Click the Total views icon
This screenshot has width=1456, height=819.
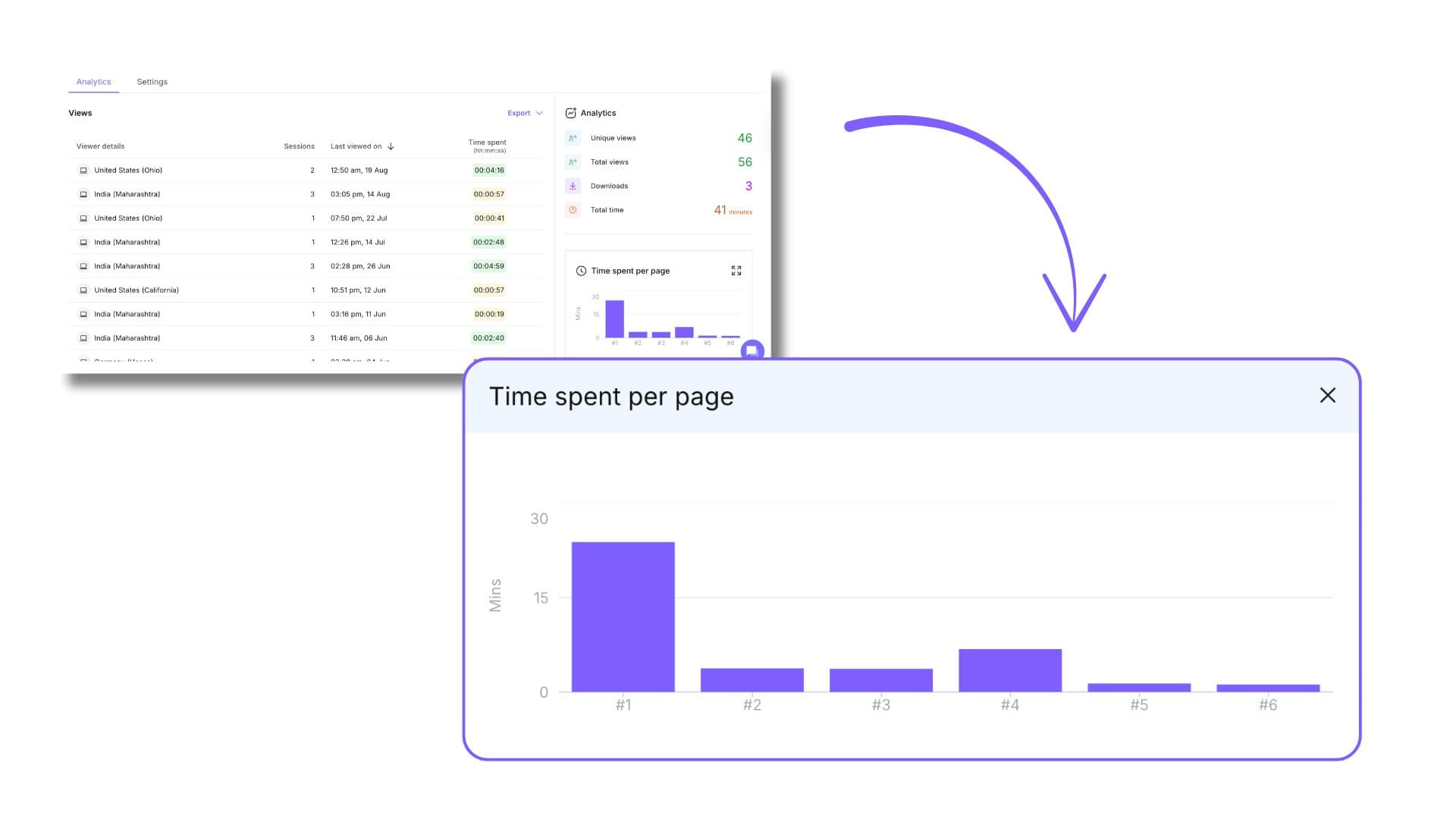click(573, 162)
